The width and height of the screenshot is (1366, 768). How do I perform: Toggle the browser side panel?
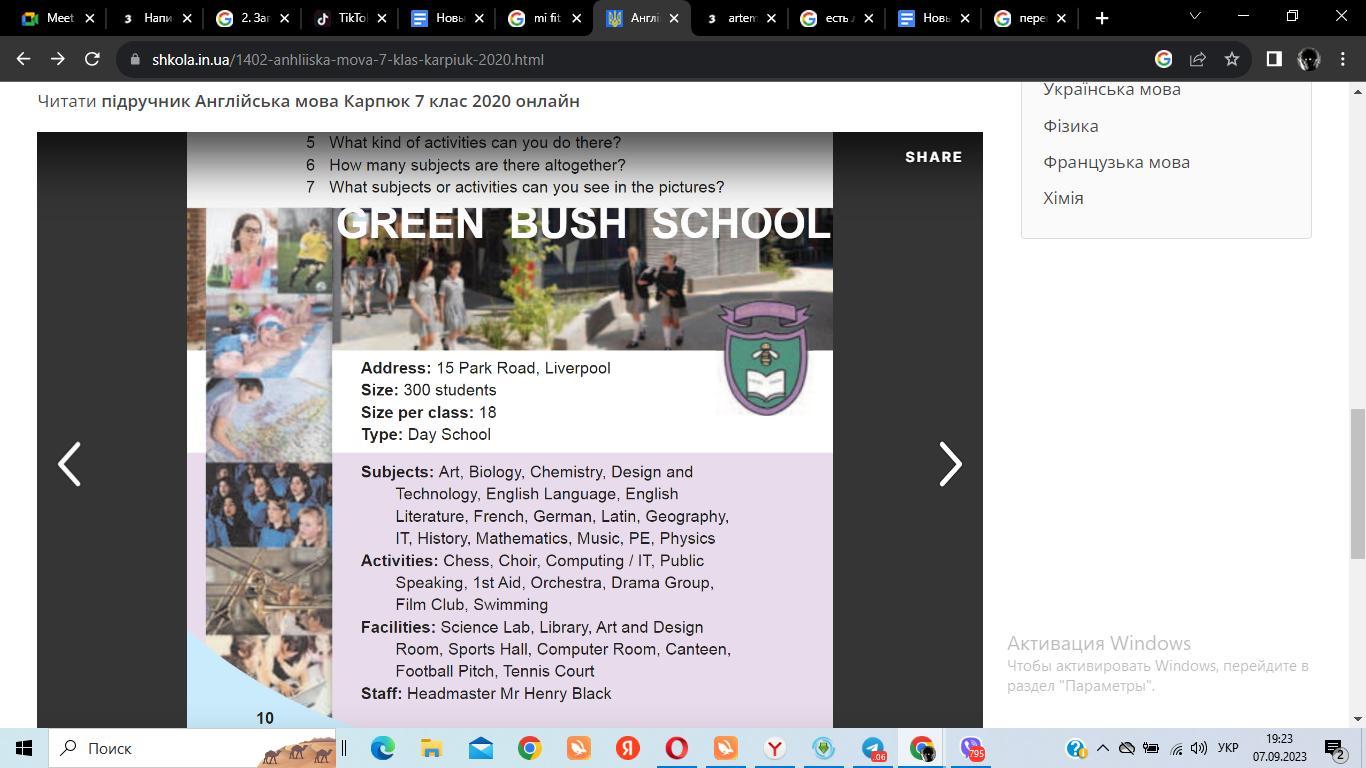click(1274, 59)
